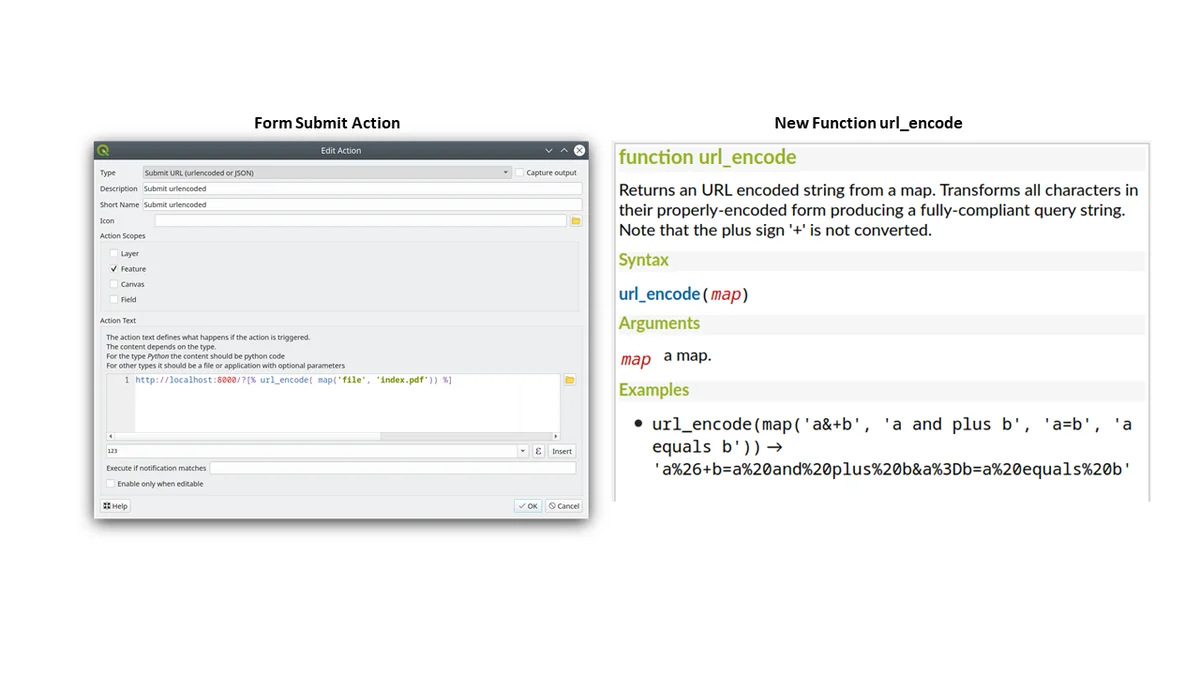This screenshot has width=1200, height=675.
Task: Open the field selector dropdown showing 123
Action: [x=522, y=451]
